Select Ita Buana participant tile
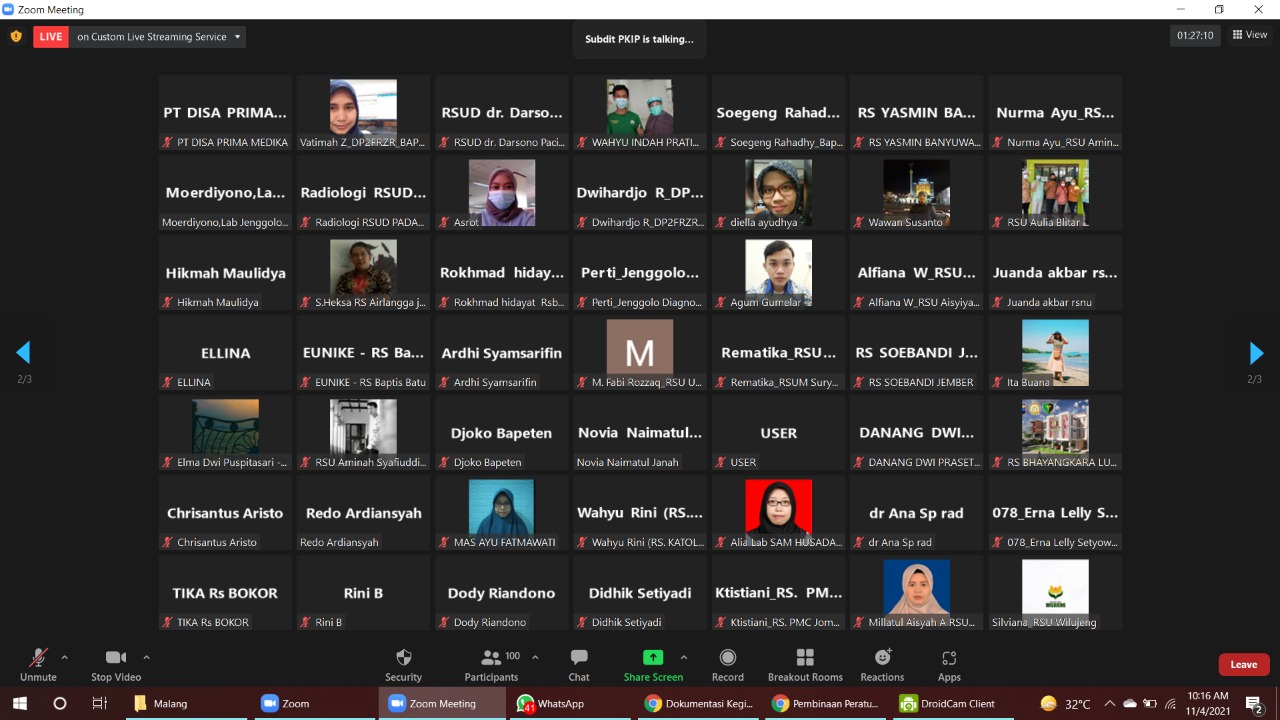The height and width of the screenshot is (720, 1280). pyautogui.click(x=1055, y=353)
